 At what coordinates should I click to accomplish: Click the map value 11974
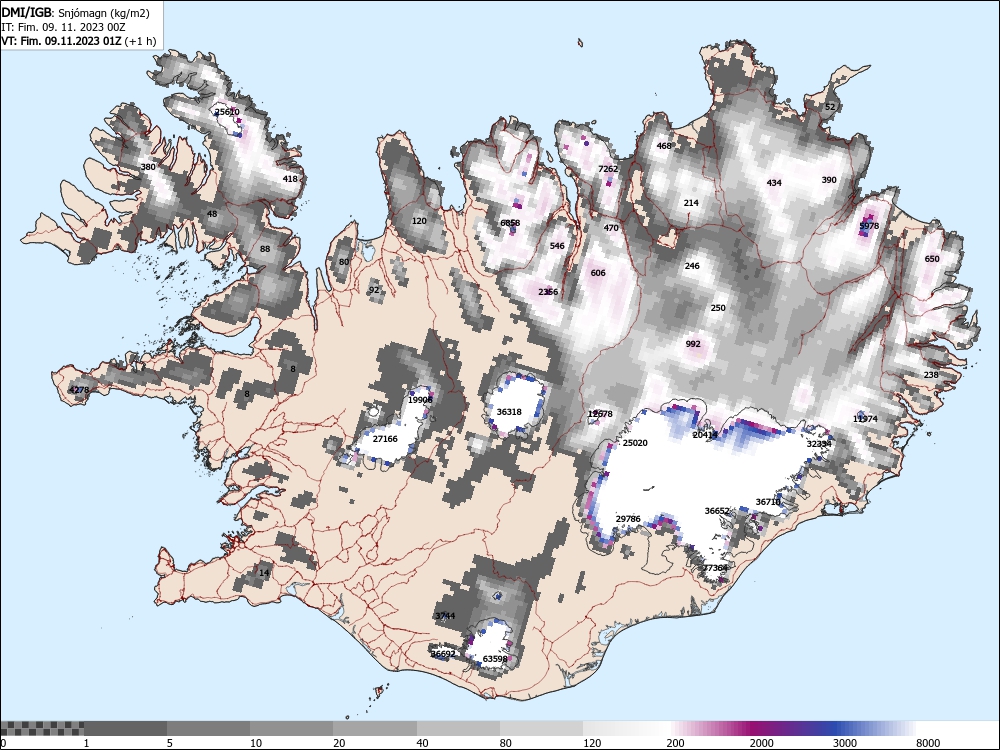865,419
